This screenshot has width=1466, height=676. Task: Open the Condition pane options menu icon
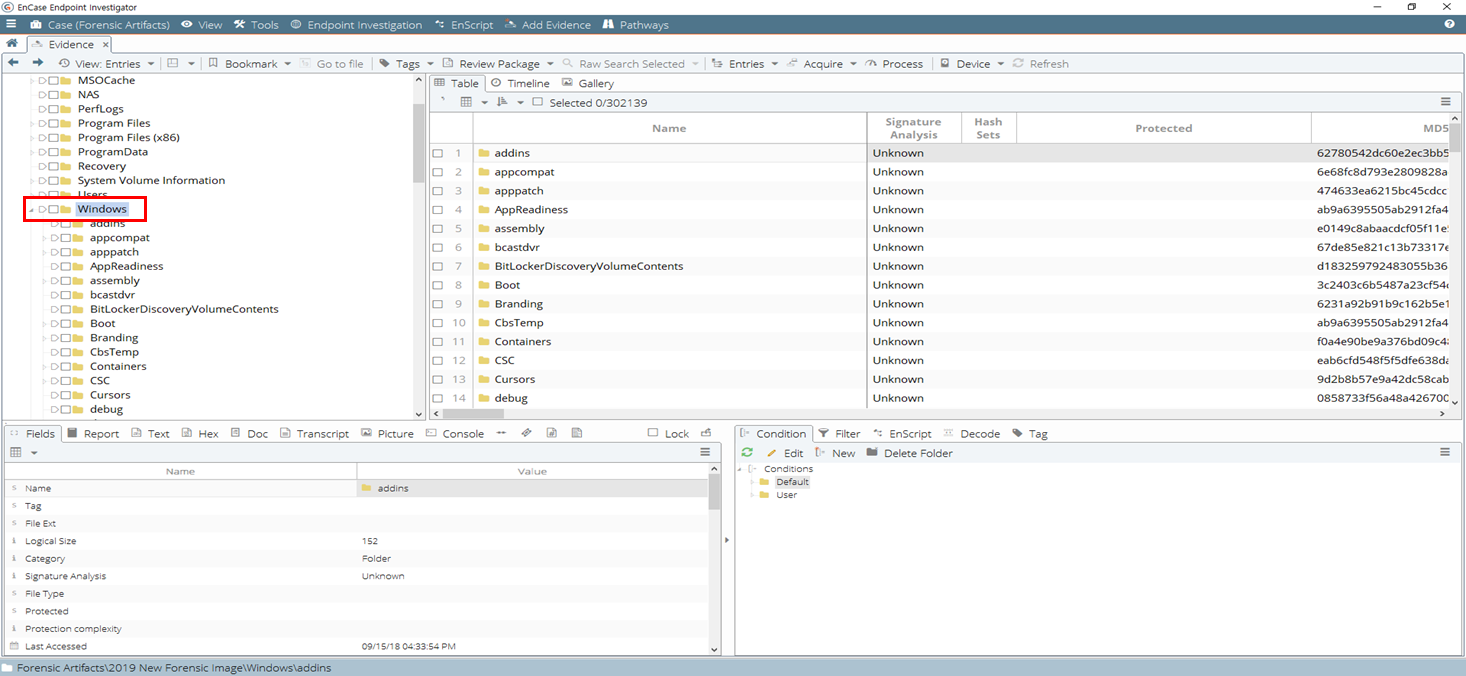tap(1445, 453)
